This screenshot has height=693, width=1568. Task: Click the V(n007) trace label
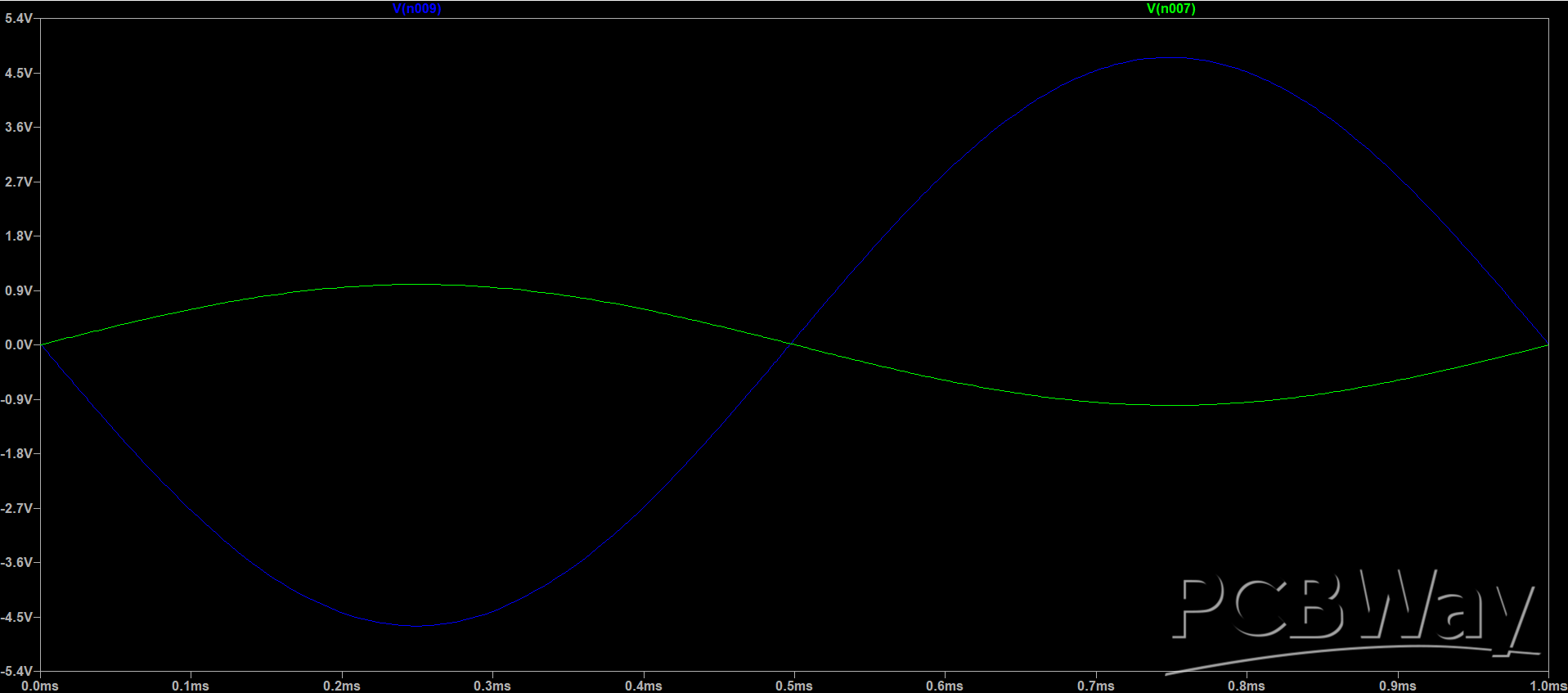point(1170,9)
